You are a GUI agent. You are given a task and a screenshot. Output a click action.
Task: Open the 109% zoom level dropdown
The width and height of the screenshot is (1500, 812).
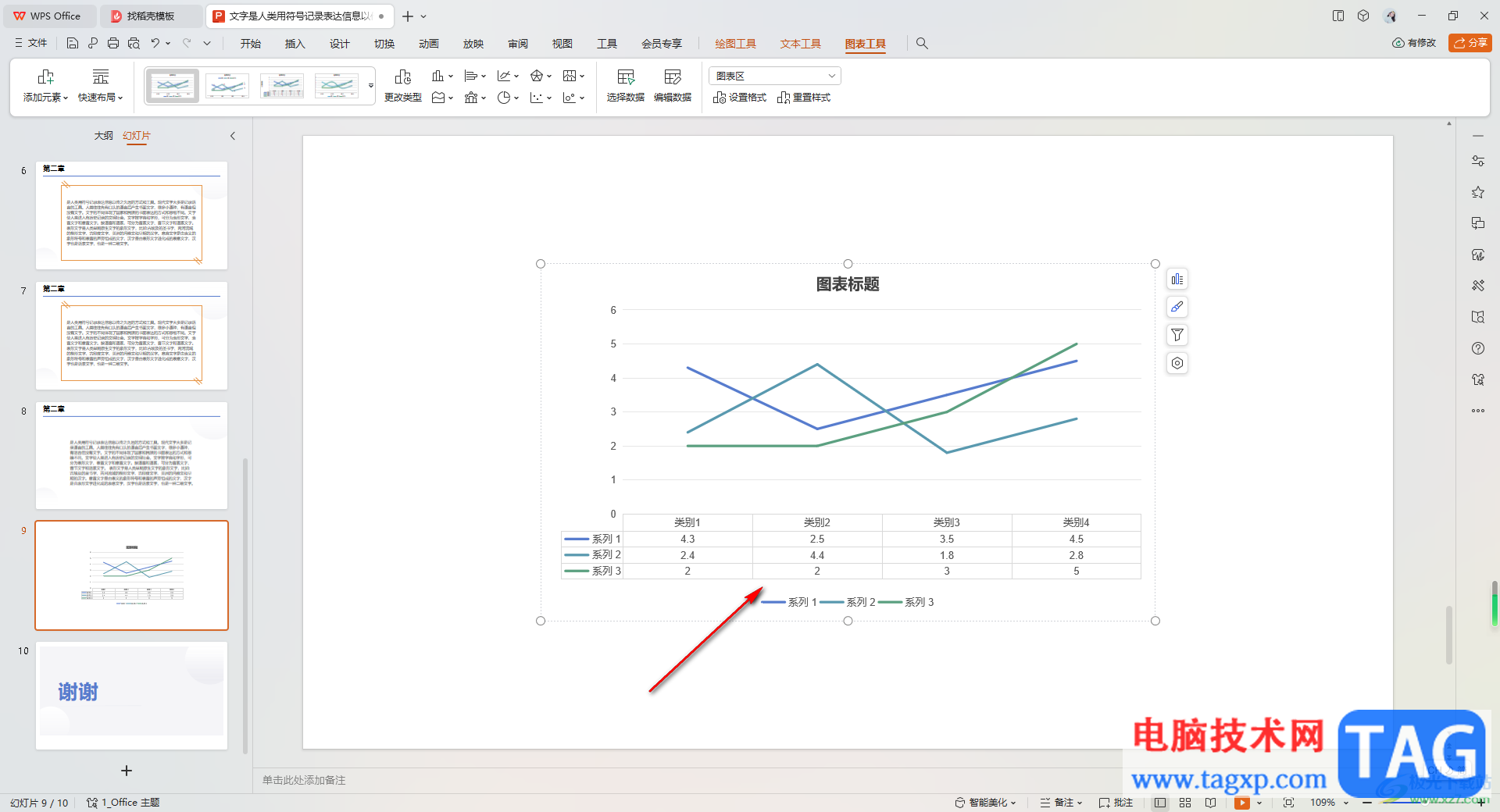1330,803
